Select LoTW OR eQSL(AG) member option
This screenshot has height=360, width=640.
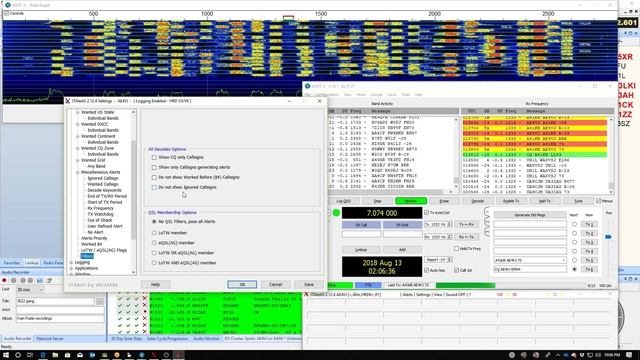point(154,253)
